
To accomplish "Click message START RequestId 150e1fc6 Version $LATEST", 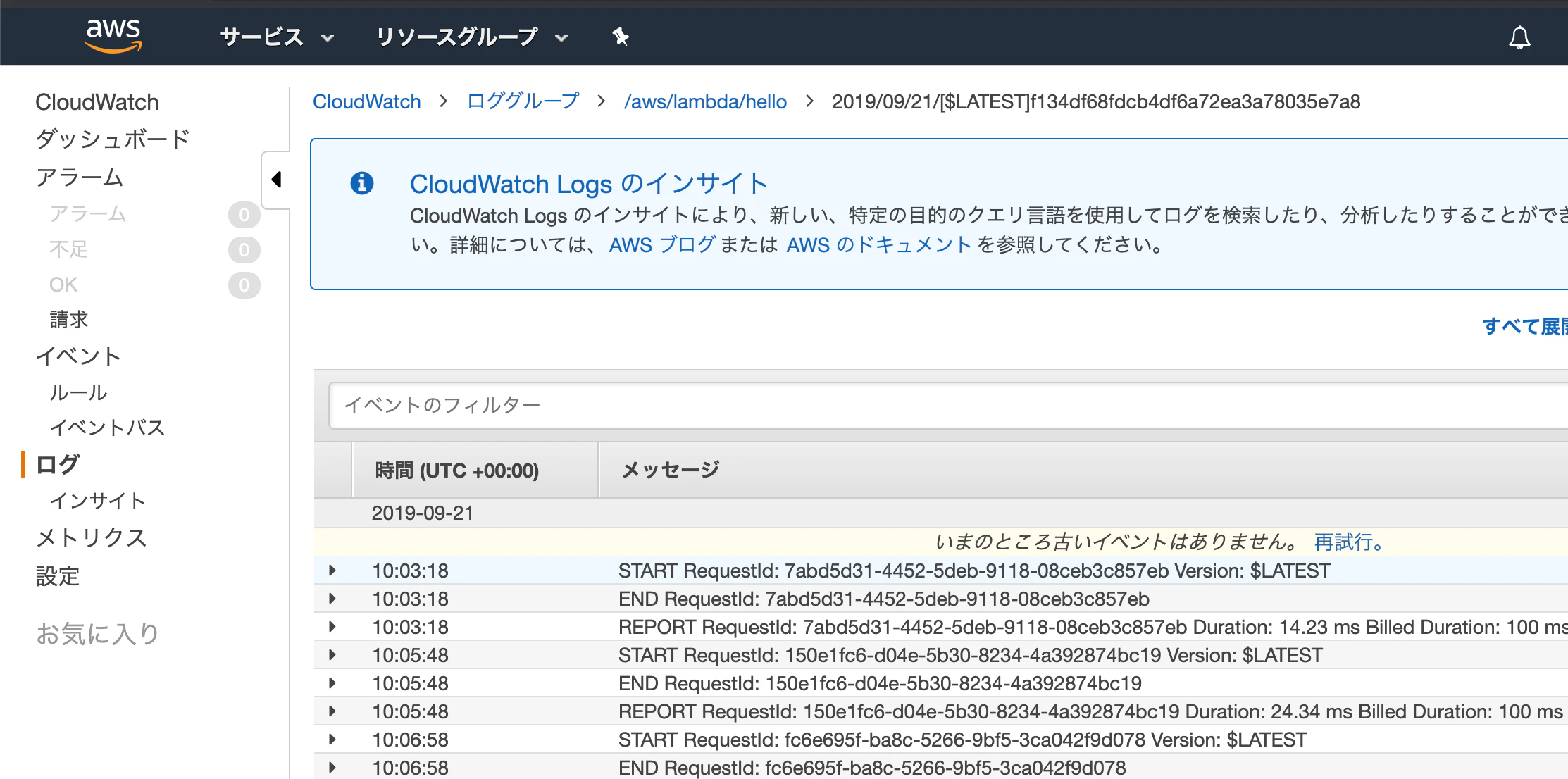I will click(971, 655).
